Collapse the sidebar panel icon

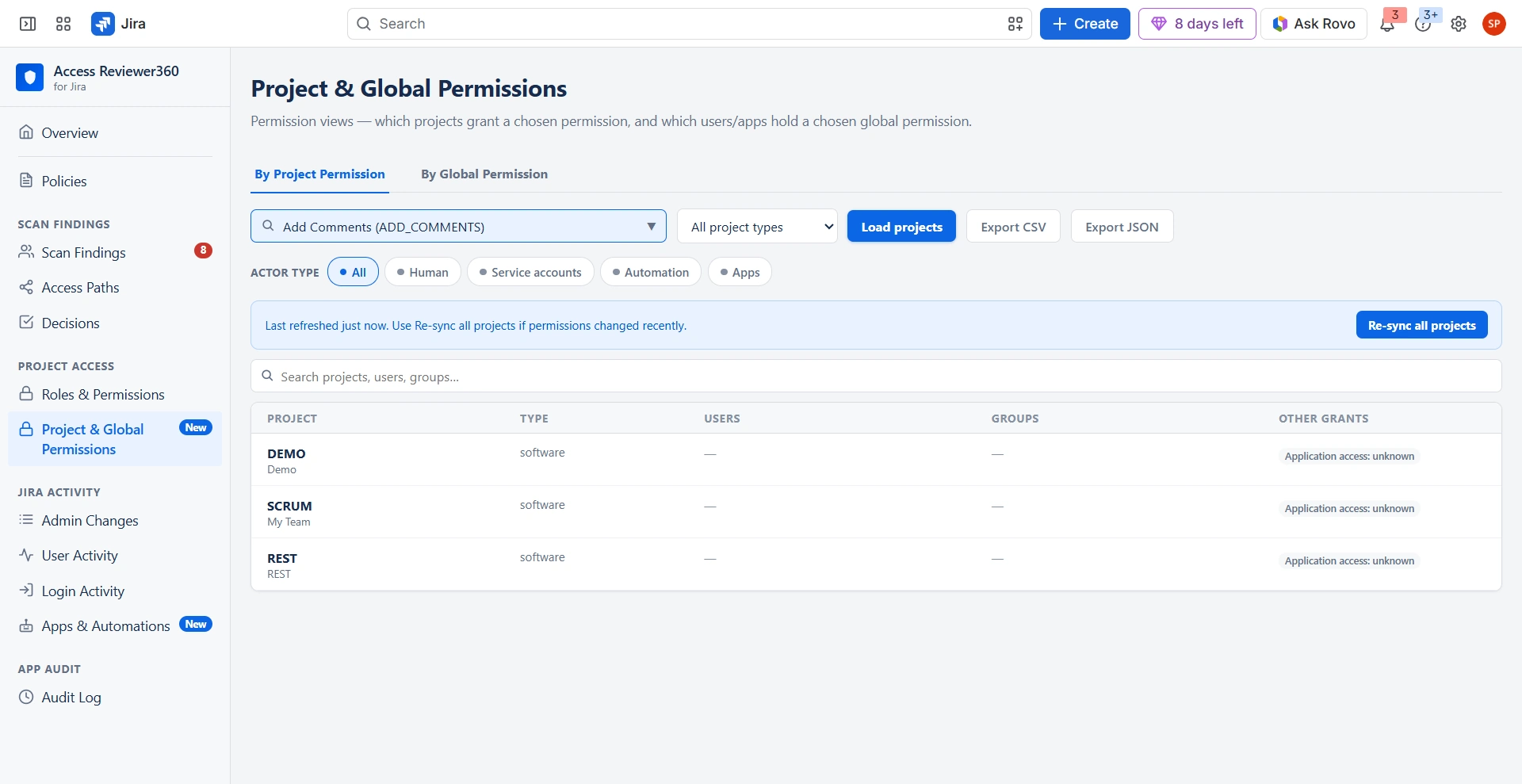(x=28, y=24)
